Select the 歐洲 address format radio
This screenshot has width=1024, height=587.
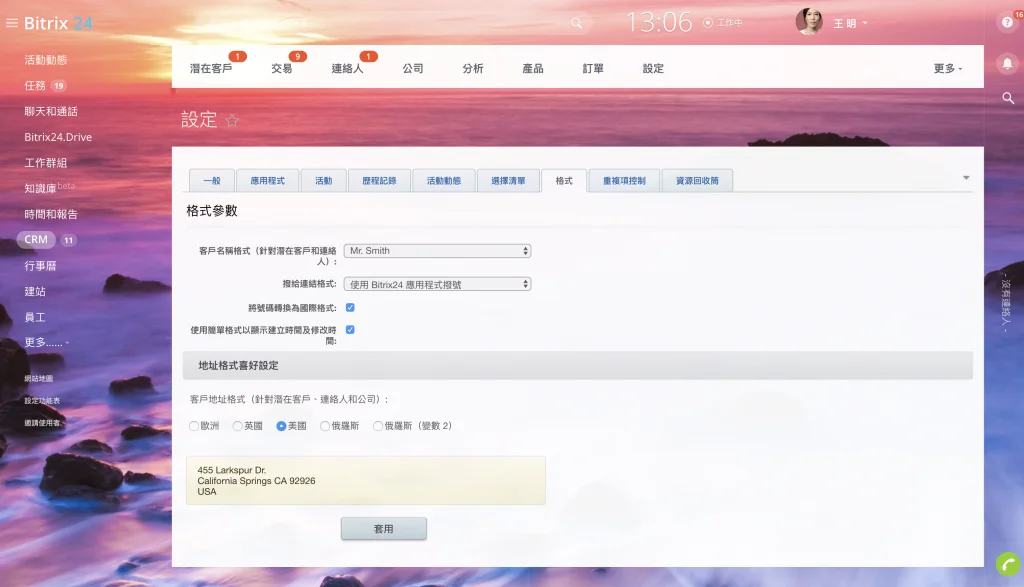coord(194,426)
